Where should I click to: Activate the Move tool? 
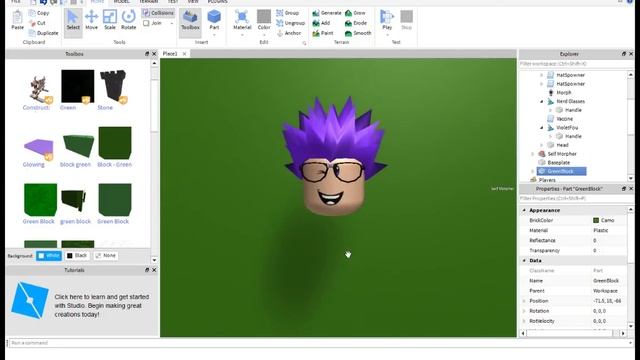91,20
